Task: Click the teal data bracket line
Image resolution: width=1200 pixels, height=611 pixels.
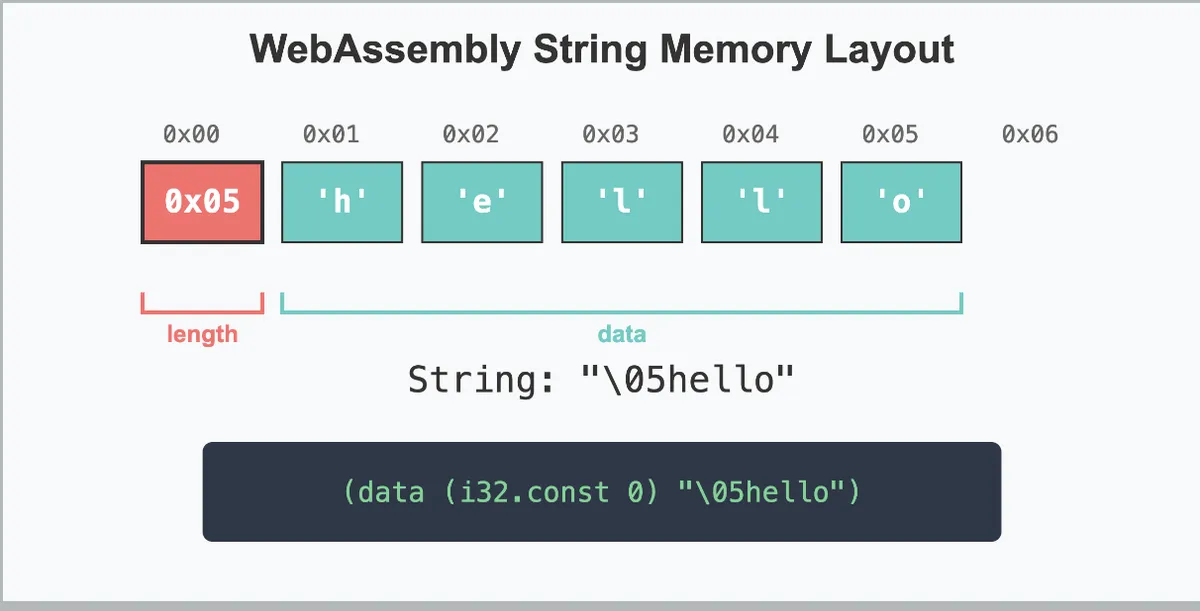Action: coord(621,311)
